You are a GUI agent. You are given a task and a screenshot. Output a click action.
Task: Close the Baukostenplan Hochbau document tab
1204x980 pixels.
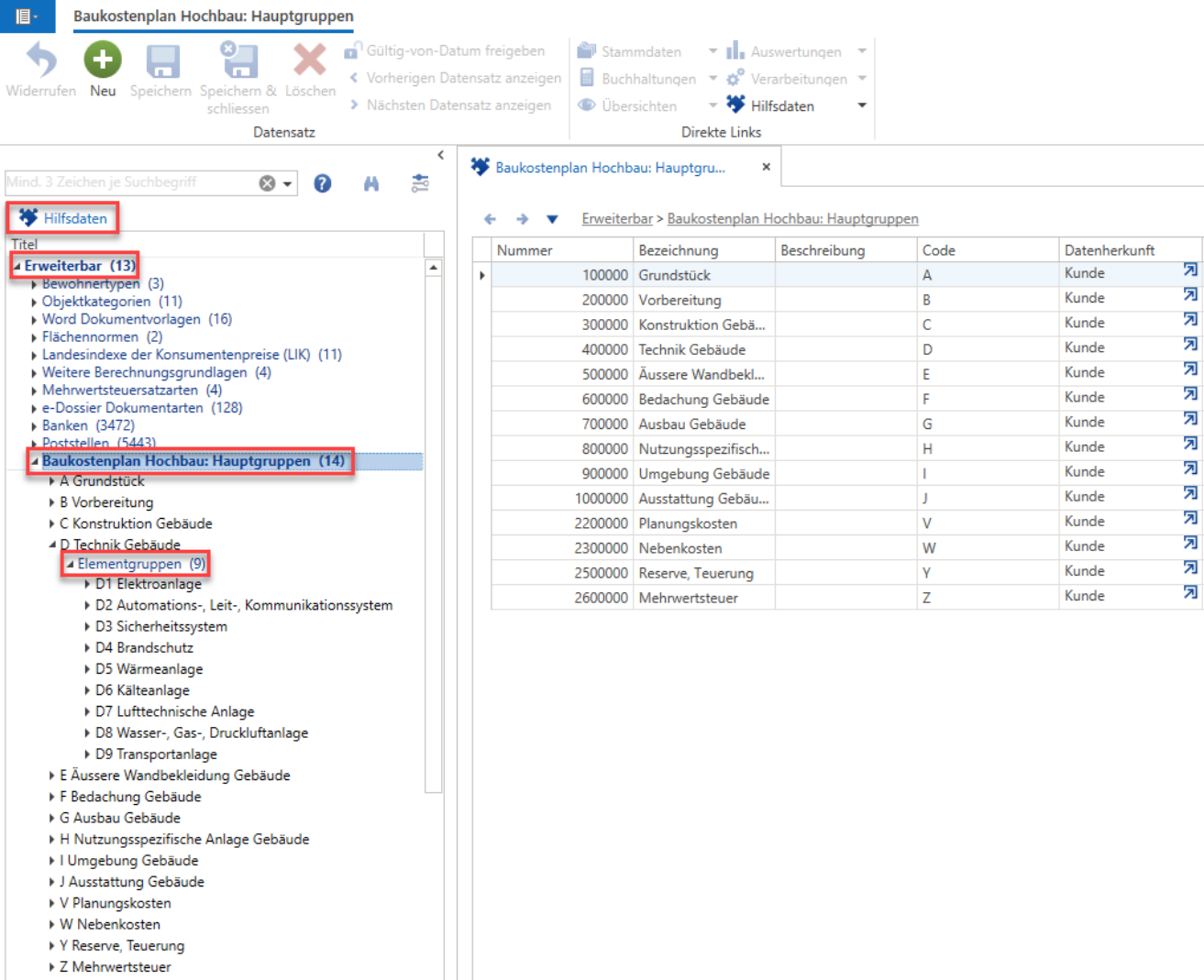click(x=766, y=167)
